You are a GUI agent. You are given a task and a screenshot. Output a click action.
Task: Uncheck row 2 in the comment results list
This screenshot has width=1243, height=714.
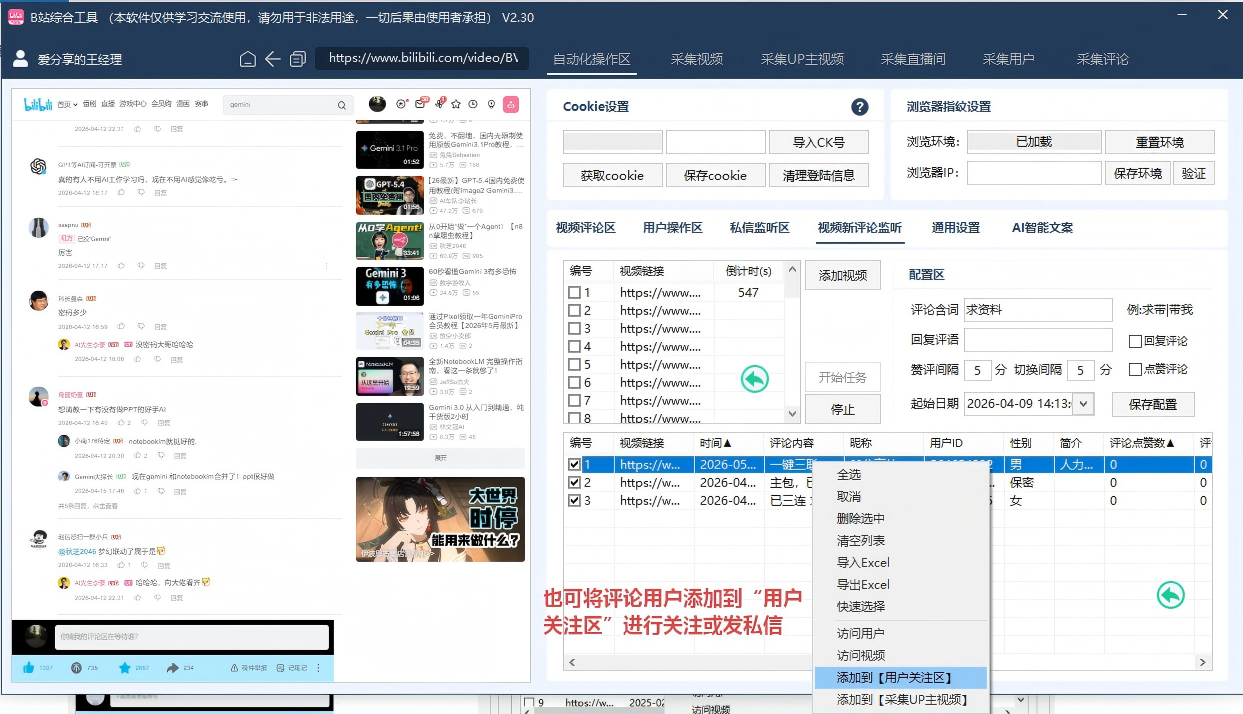574,482
